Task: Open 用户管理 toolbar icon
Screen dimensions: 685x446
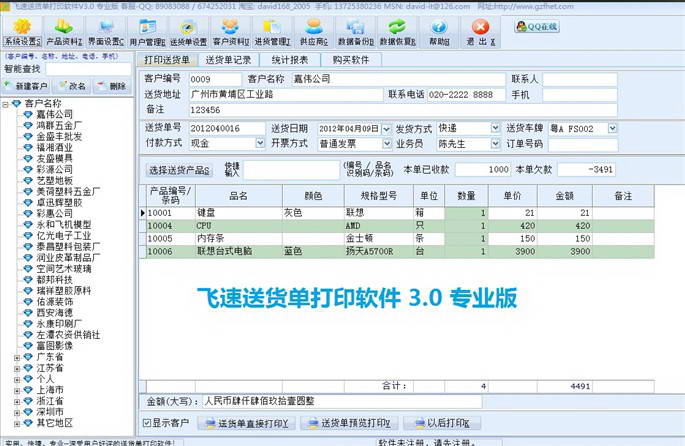Action: [x=147, y=32]
